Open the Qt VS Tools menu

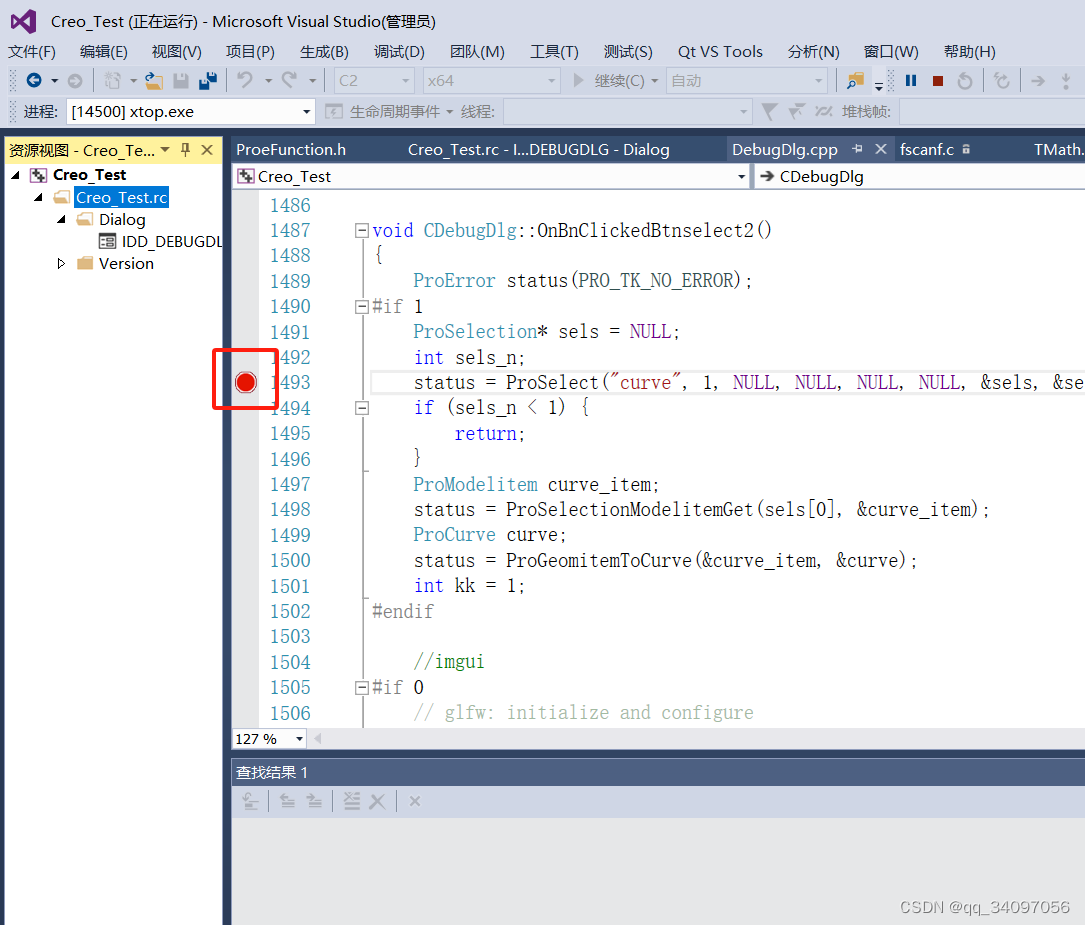pos(720,52)
